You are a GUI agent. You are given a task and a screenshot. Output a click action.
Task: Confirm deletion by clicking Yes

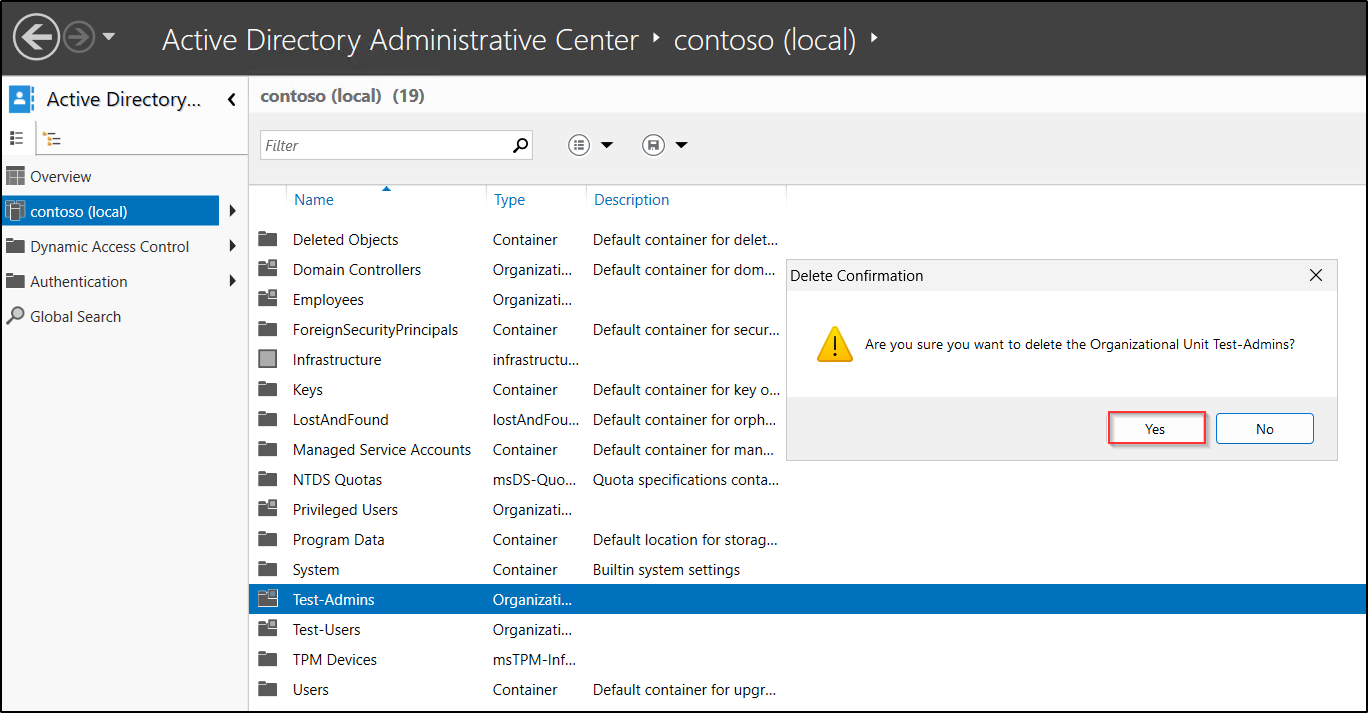(x=1156, y=428)
